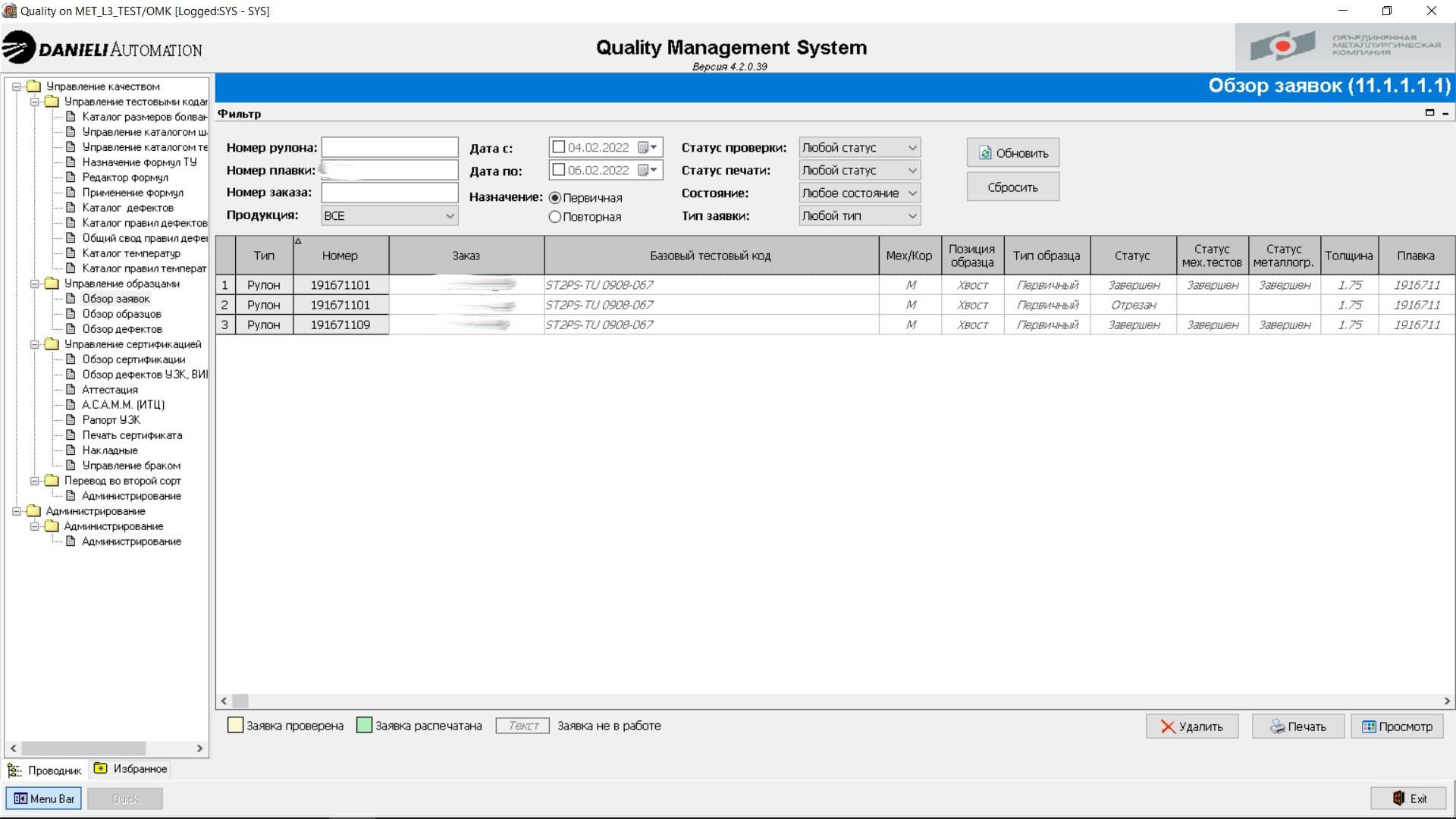This screenshot has width=1456, height=819.
Task: Click the Сбросить button
Action: (1012, 187)
